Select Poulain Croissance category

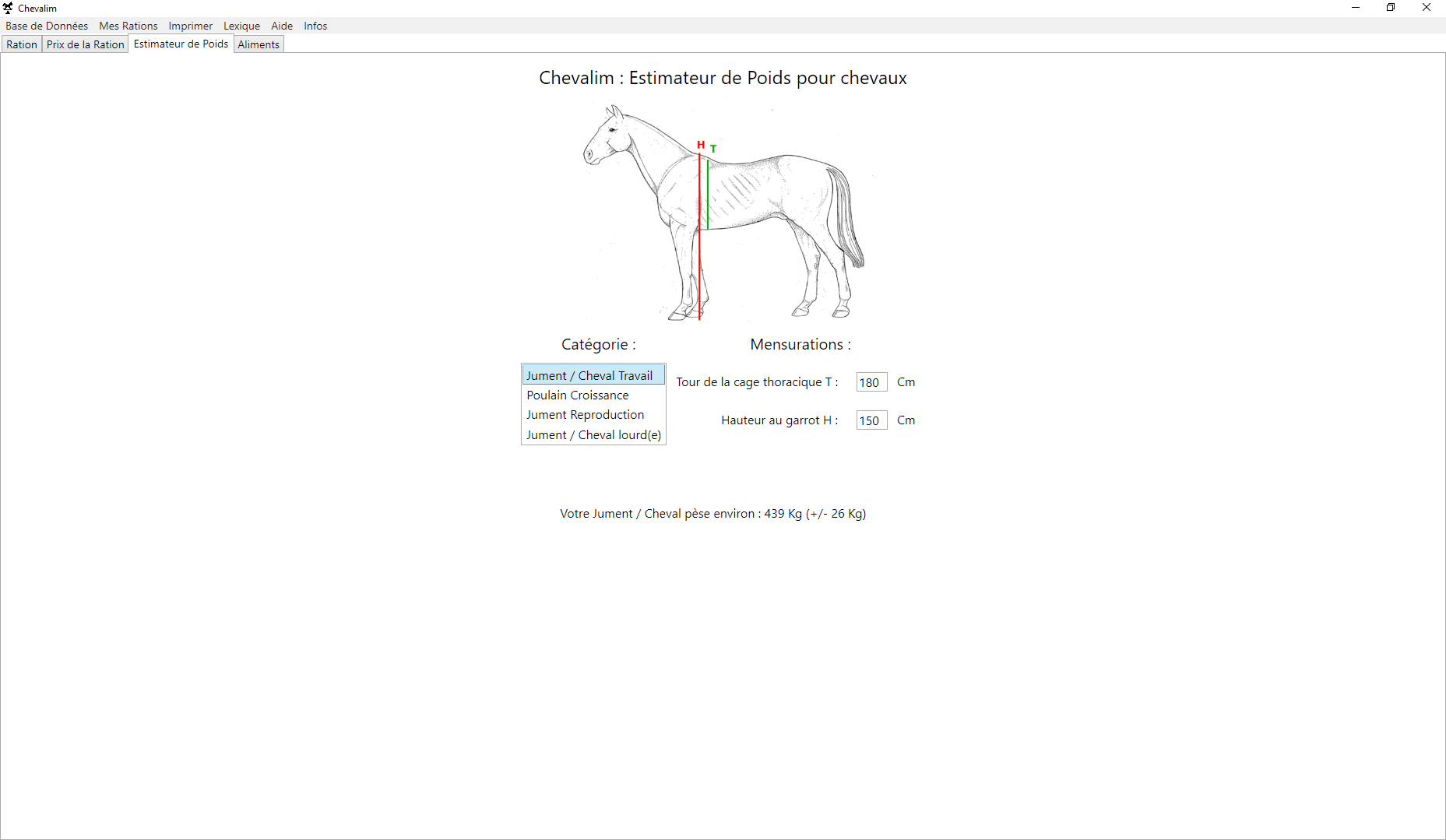tap(593, 395)
